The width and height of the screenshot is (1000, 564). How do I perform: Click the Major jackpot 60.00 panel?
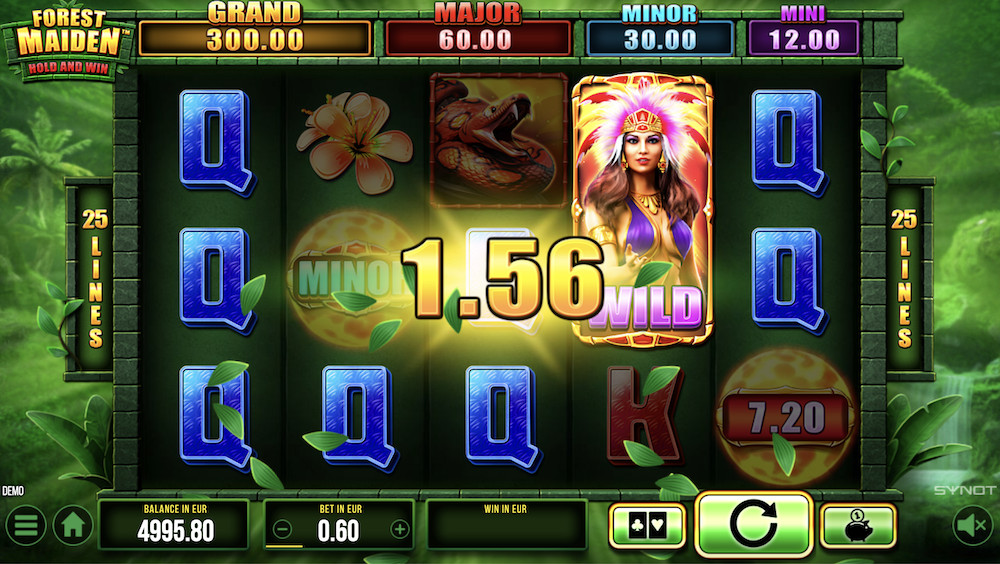478,38
